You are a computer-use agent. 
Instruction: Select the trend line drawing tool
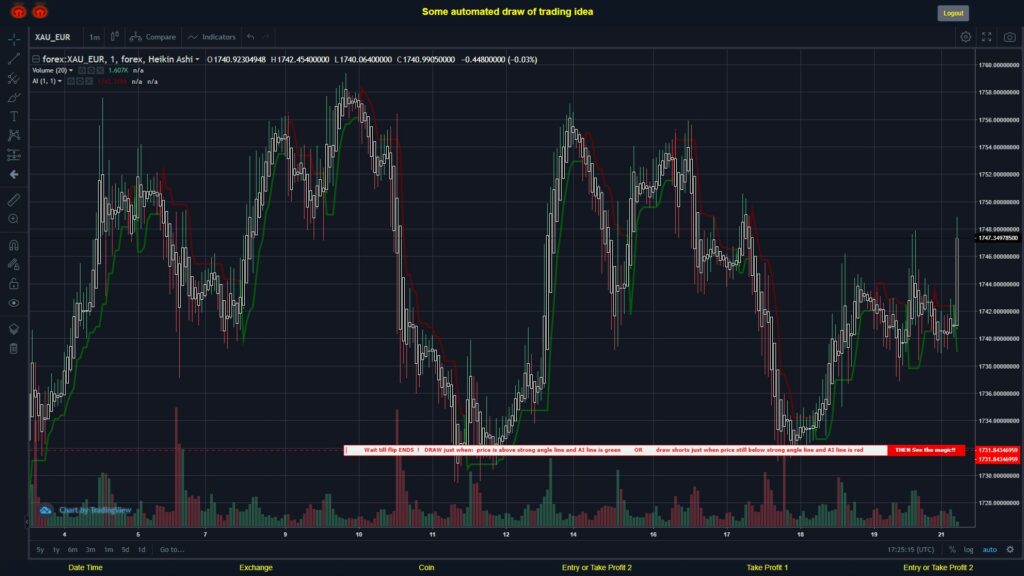point(14,59)
